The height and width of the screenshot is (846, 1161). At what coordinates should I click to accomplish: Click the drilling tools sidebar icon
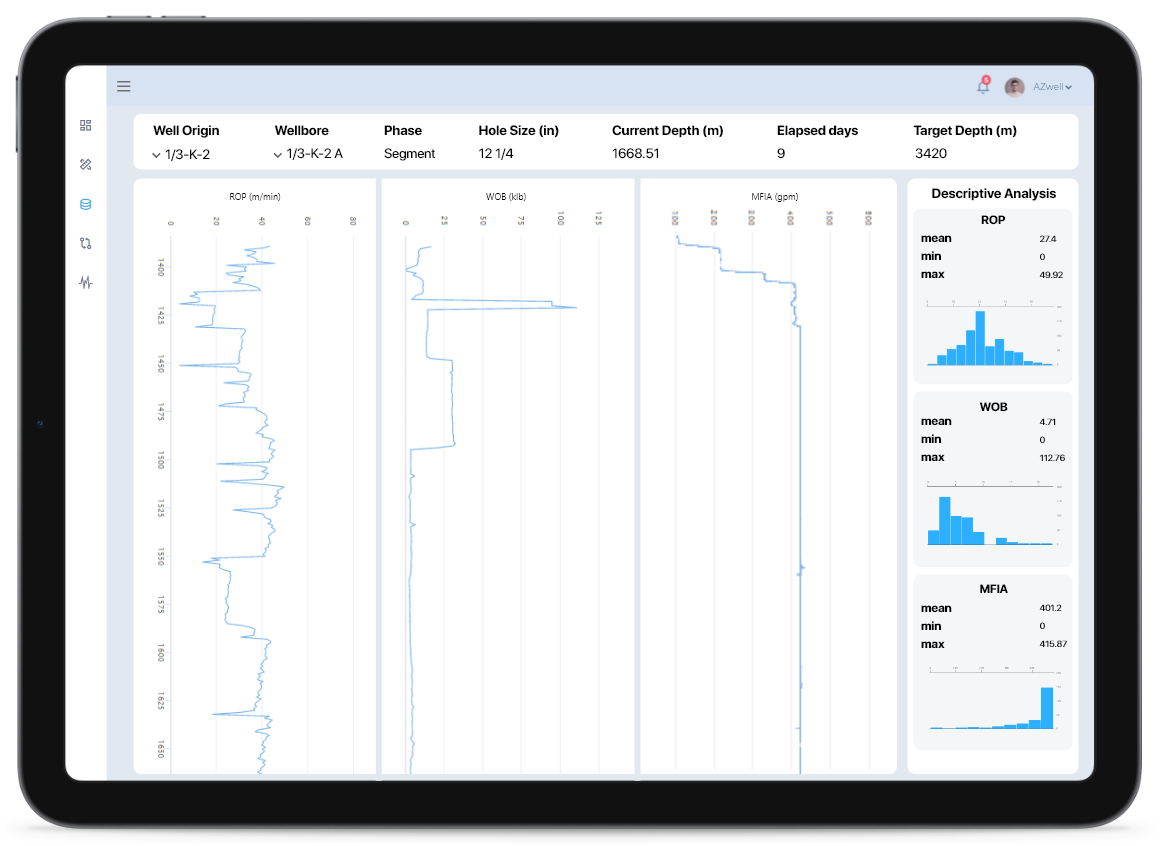85,164
